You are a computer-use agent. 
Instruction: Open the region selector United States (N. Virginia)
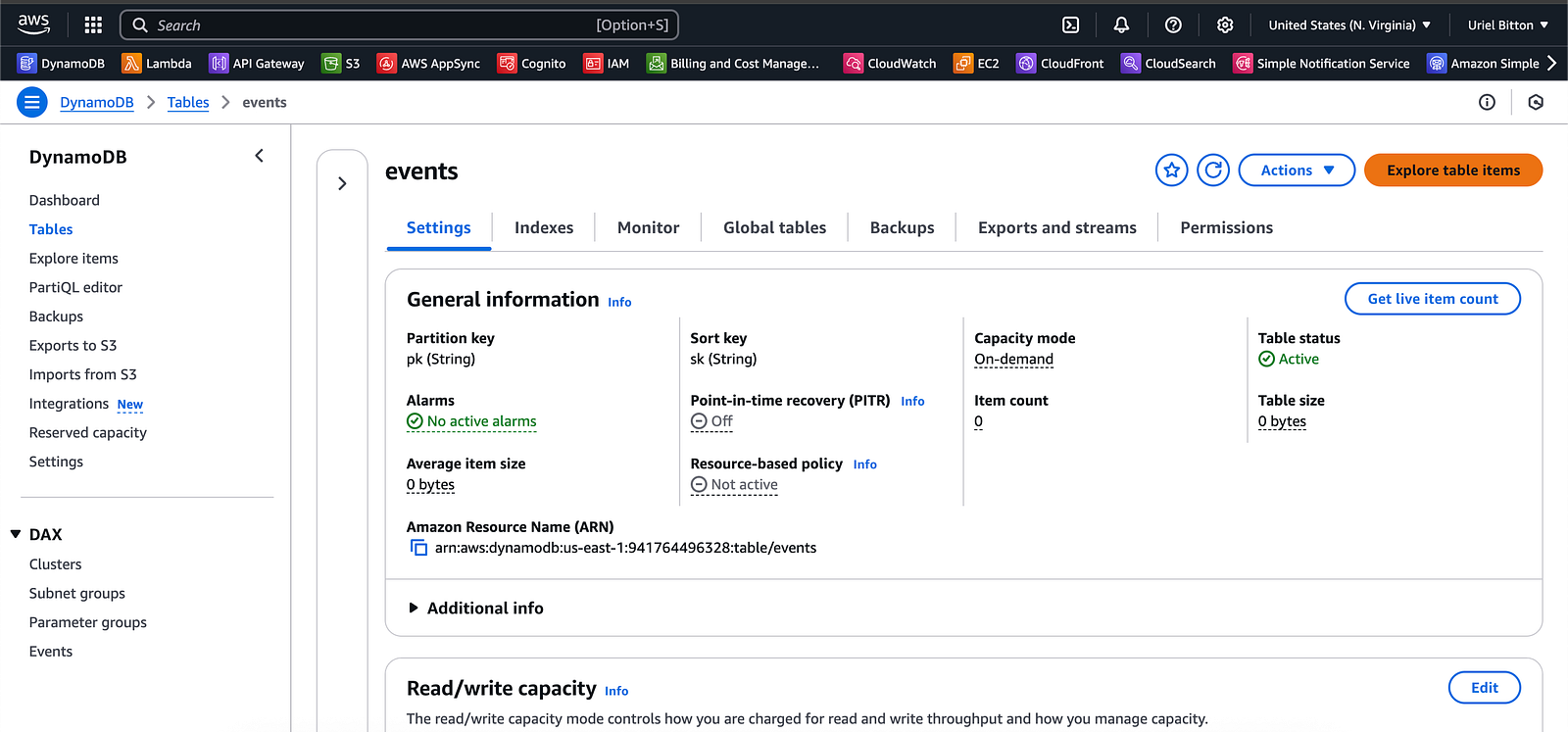(x=1349, y=25)
